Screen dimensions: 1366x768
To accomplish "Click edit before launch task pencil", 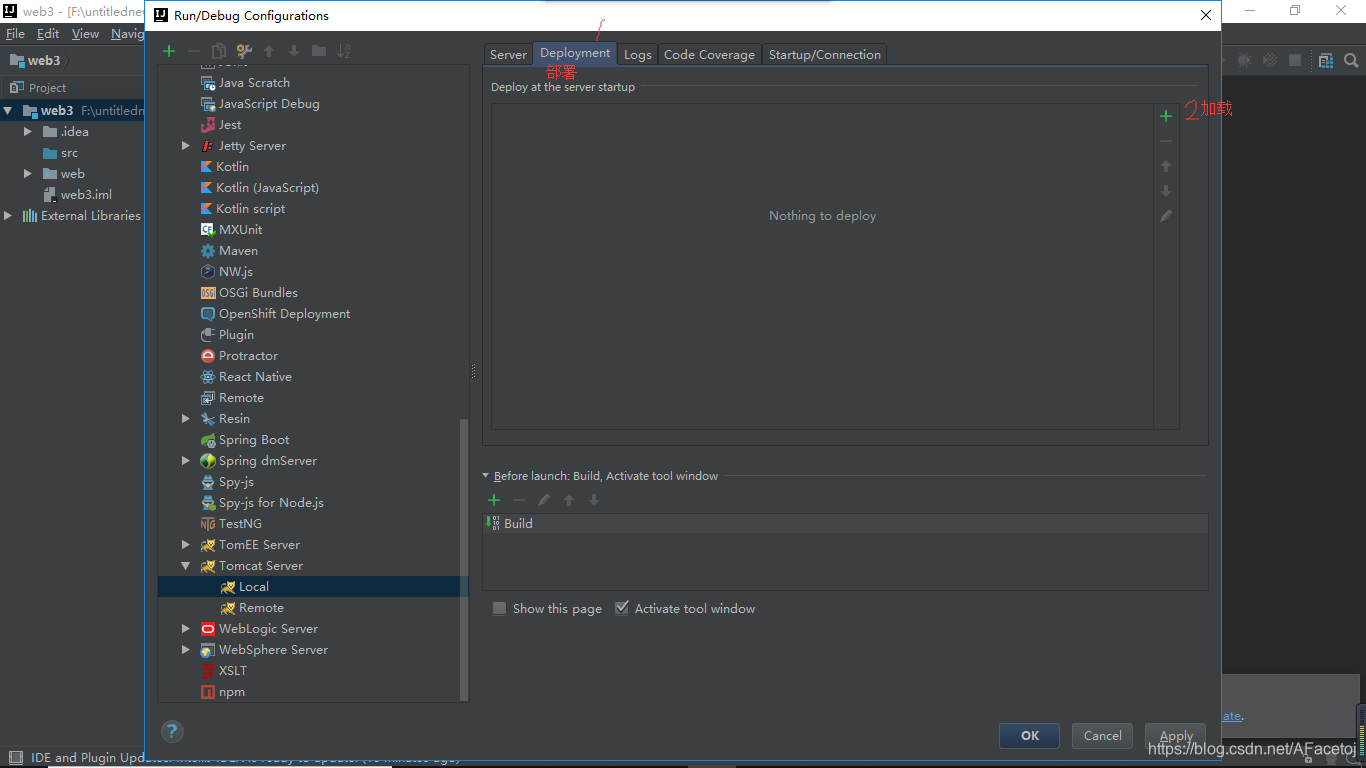I will (544, 500).
